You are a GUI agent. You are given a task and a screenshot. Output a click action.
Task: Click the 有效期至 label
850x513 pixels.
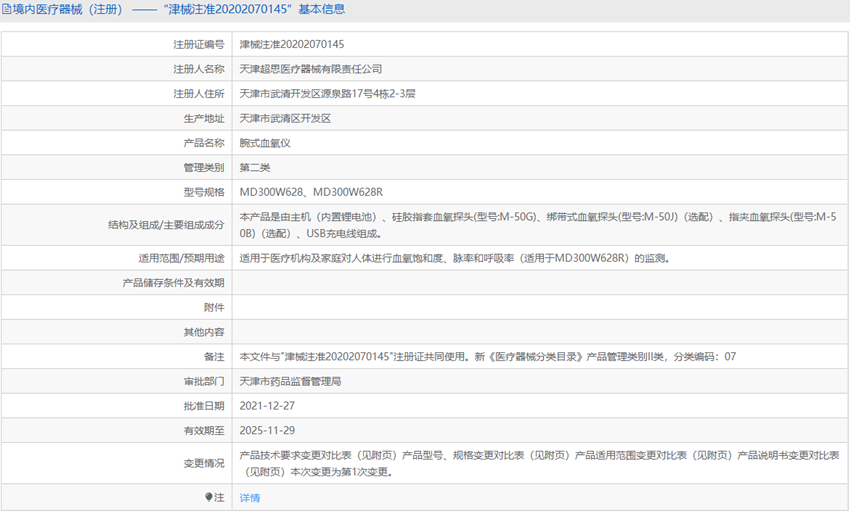(204, 431)
